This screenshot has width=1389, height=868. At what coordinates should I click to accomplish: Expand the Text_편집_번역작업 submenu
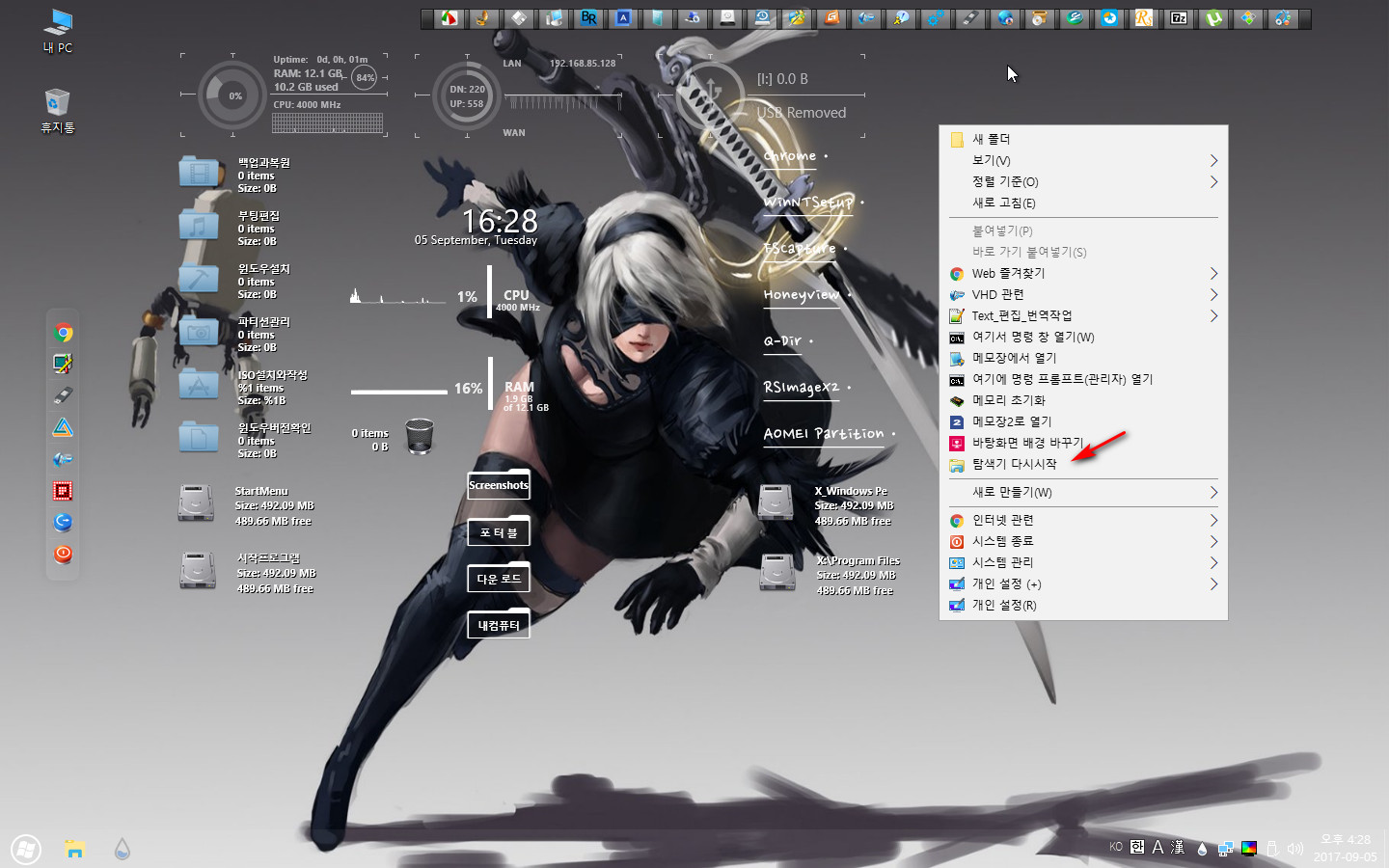pyautogui.click(x=1083, y=315)
